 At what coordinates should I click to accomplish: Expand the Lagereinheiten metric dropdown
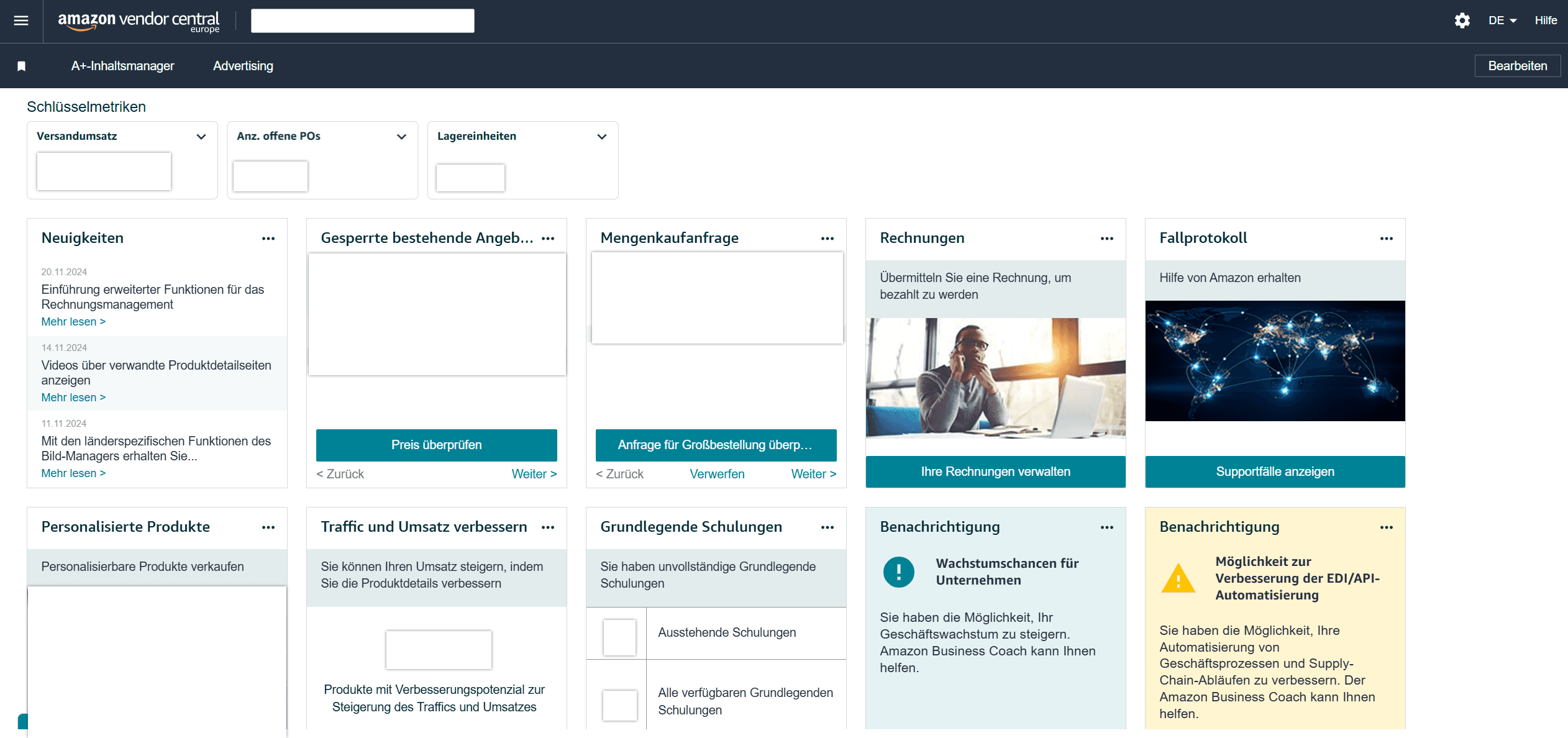[x=601, y=137]
